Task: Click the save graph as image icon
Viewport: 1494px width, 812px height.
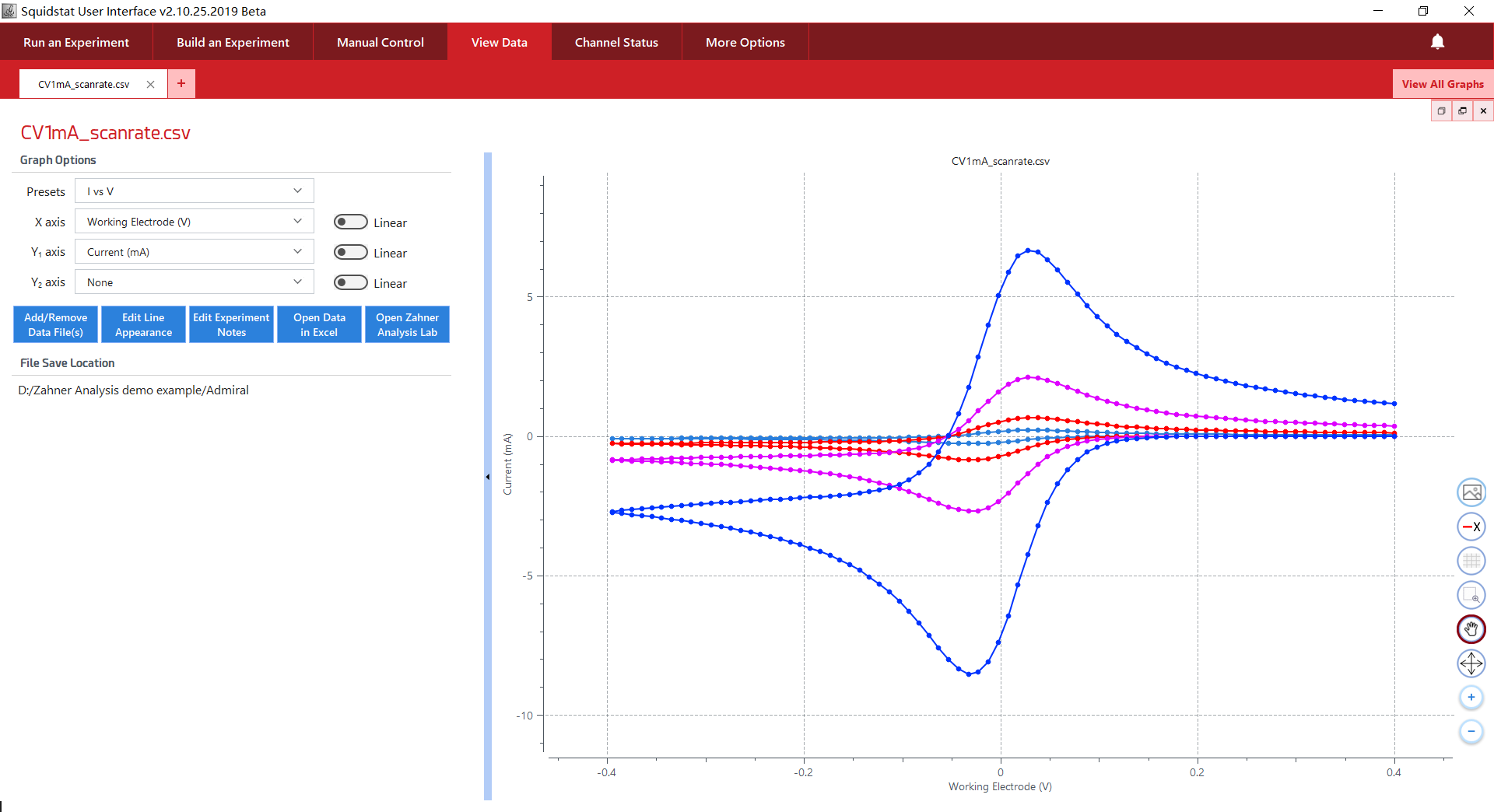Action: coord(1471,492)
